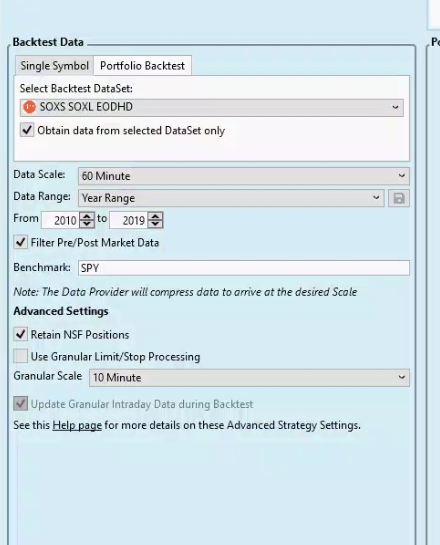Image resolution: width=440 pixels, height=545 pixels.
Task: Expand the Granular Scale 10 Minute dropdown
Action: [x=249, y=377]
